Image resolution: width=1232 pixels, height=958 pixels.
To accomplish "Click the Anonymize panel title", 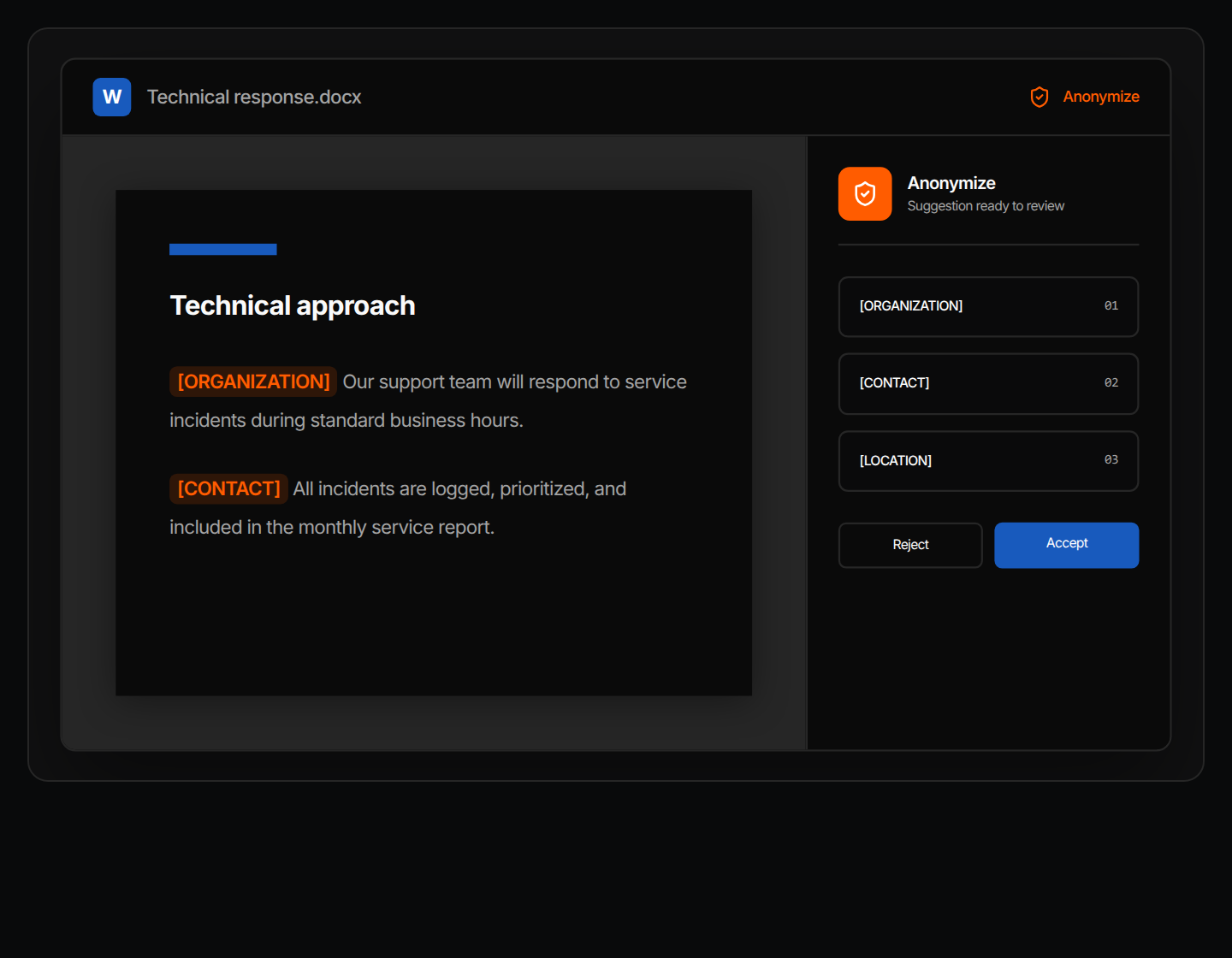I will click(951, 183).
